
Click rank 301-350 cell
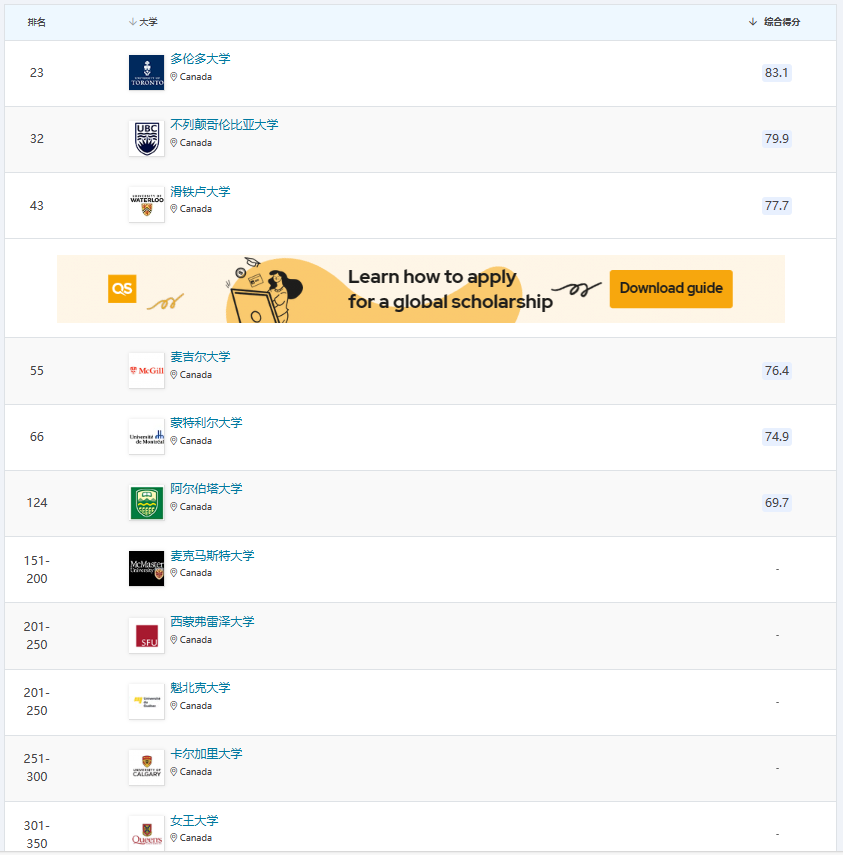(x=37, y=834)
